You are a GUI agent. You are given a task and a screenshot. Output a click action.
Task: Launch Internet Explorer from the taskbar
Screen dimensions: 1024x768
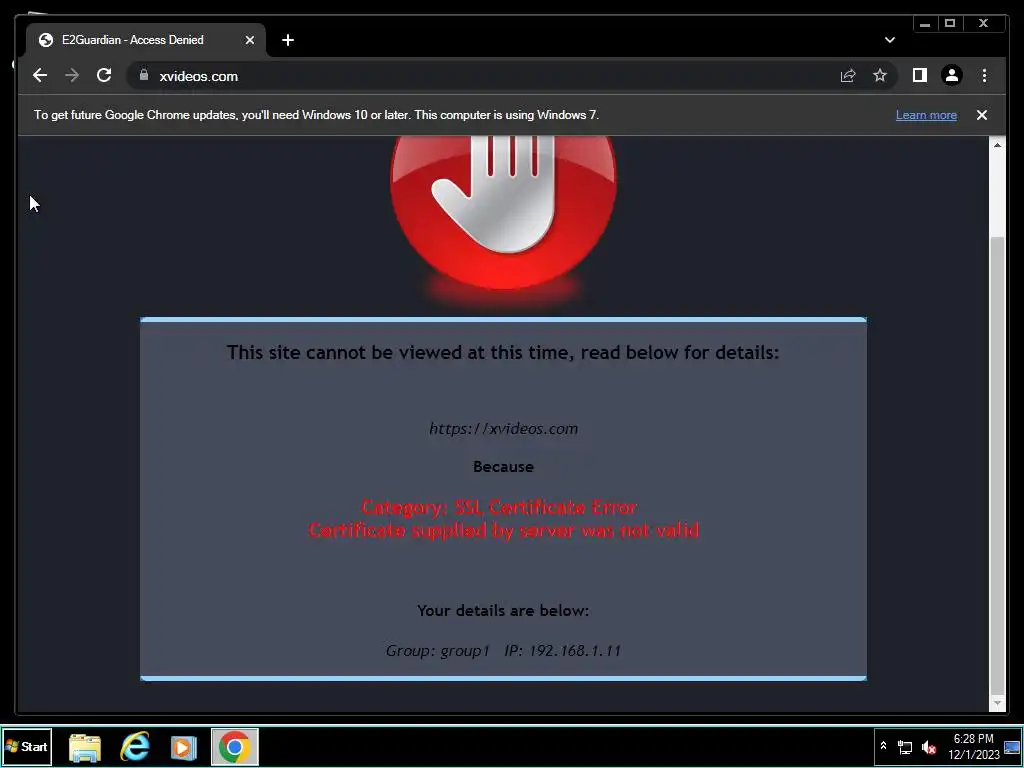135,746
